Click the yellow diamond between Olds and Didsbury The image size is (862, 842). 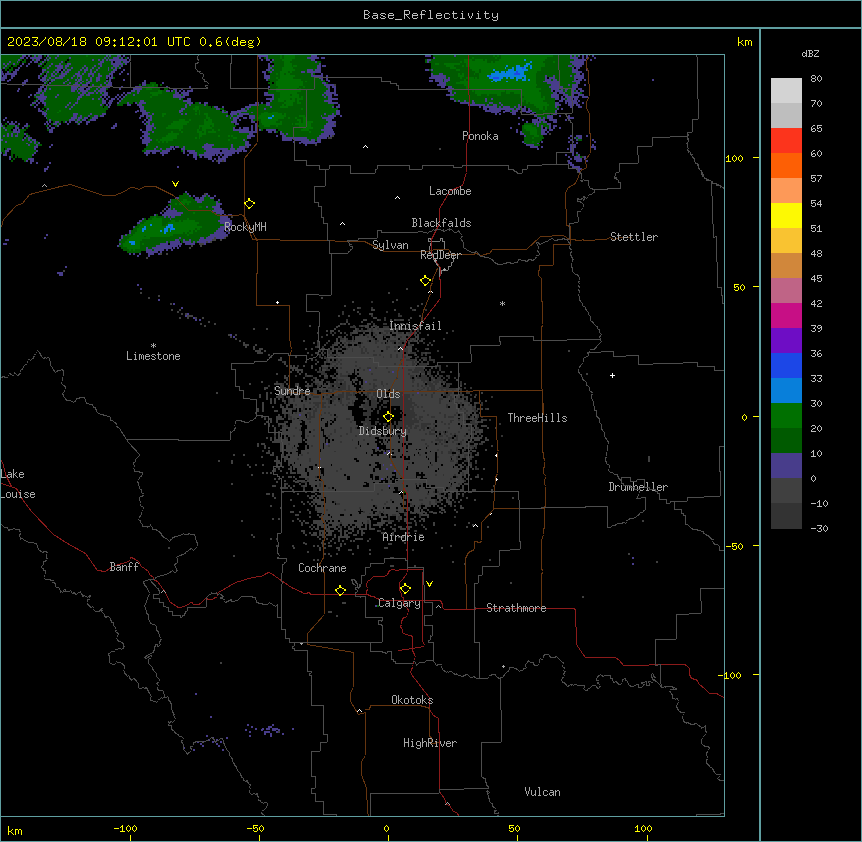(x=389, y=417)
